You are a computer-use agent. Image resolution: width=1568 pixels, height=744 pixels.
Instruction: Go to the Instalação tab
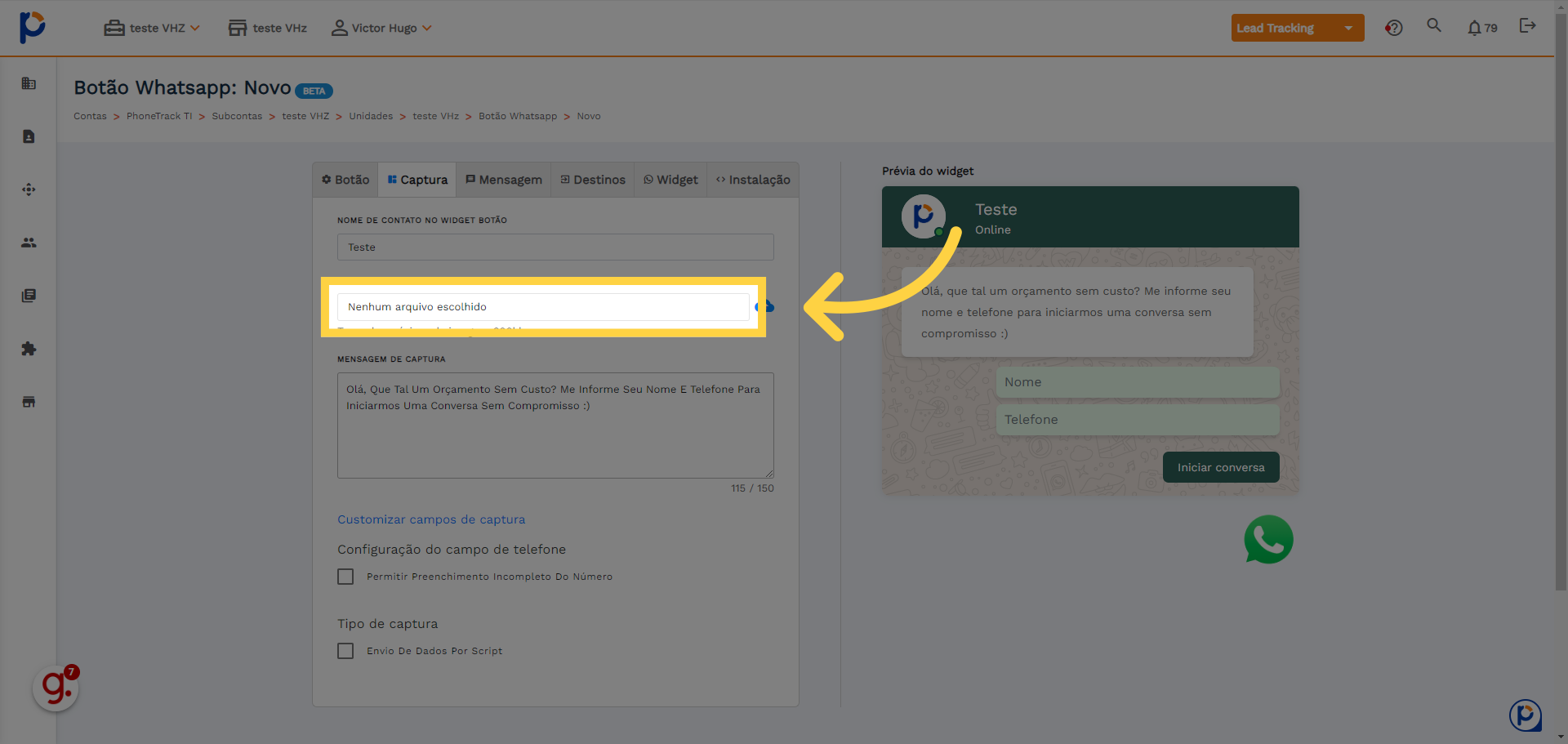point(753,180)
